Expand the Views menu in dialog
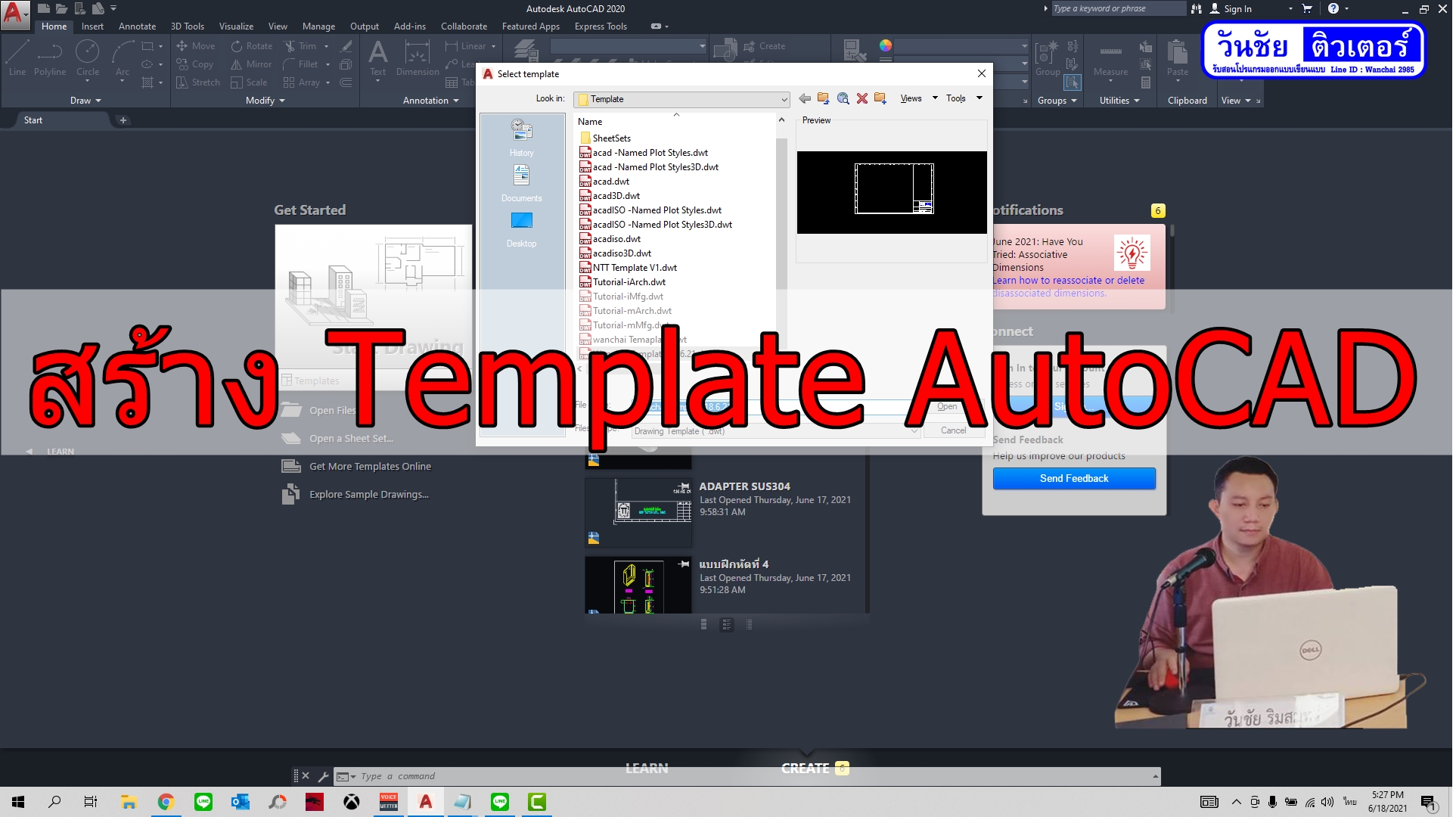Image resolution: width=1456 pixels, height=817 pixels. click(919, 98)
